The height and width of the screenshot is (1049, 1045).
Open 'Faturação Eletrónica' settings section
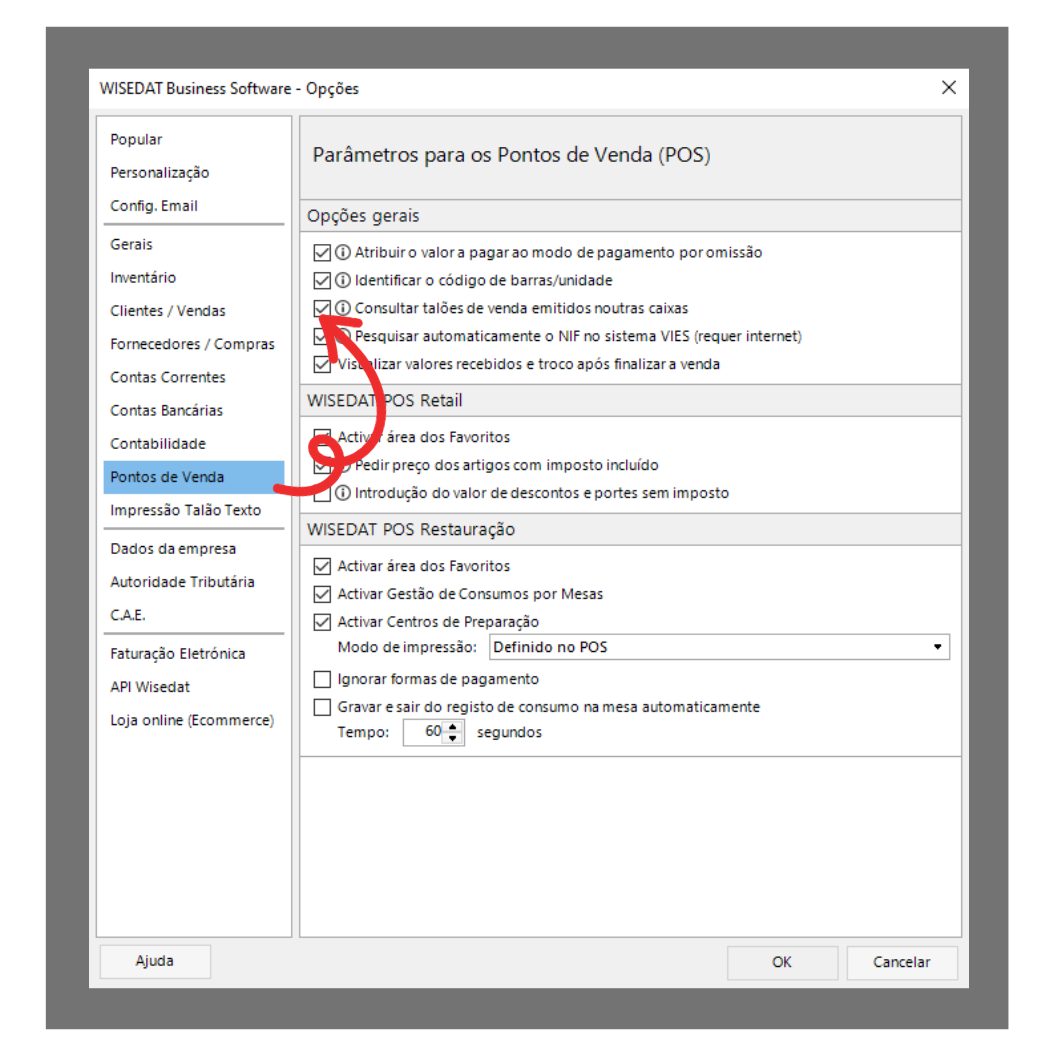[x=178, y=654]
